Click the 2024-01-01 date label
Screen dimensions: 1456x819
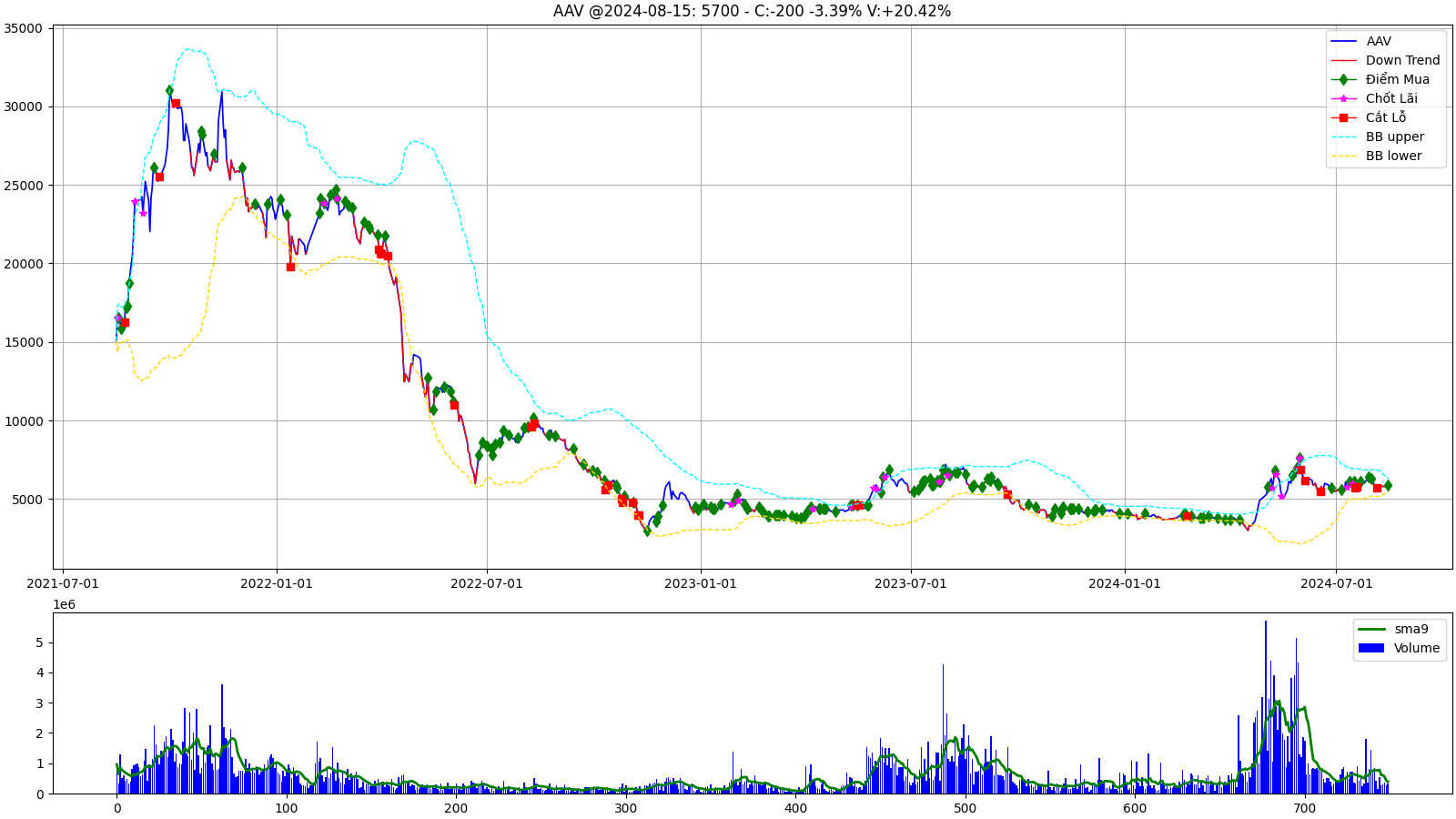(x=1125, y=583)
